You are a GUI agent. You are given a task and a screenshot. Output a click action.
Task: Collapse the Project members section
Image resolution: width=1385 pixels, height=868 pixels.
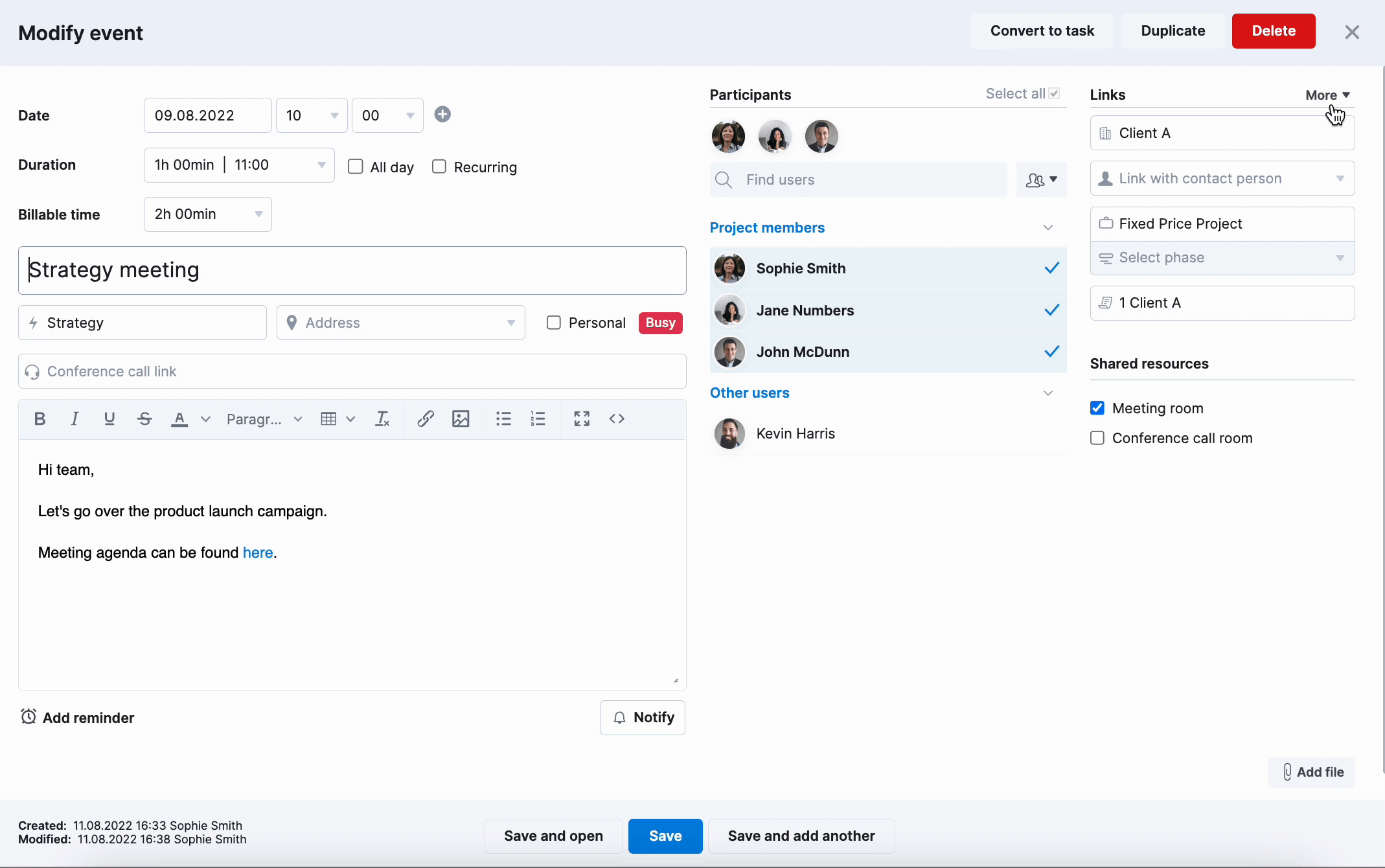tap(1047, 228)
